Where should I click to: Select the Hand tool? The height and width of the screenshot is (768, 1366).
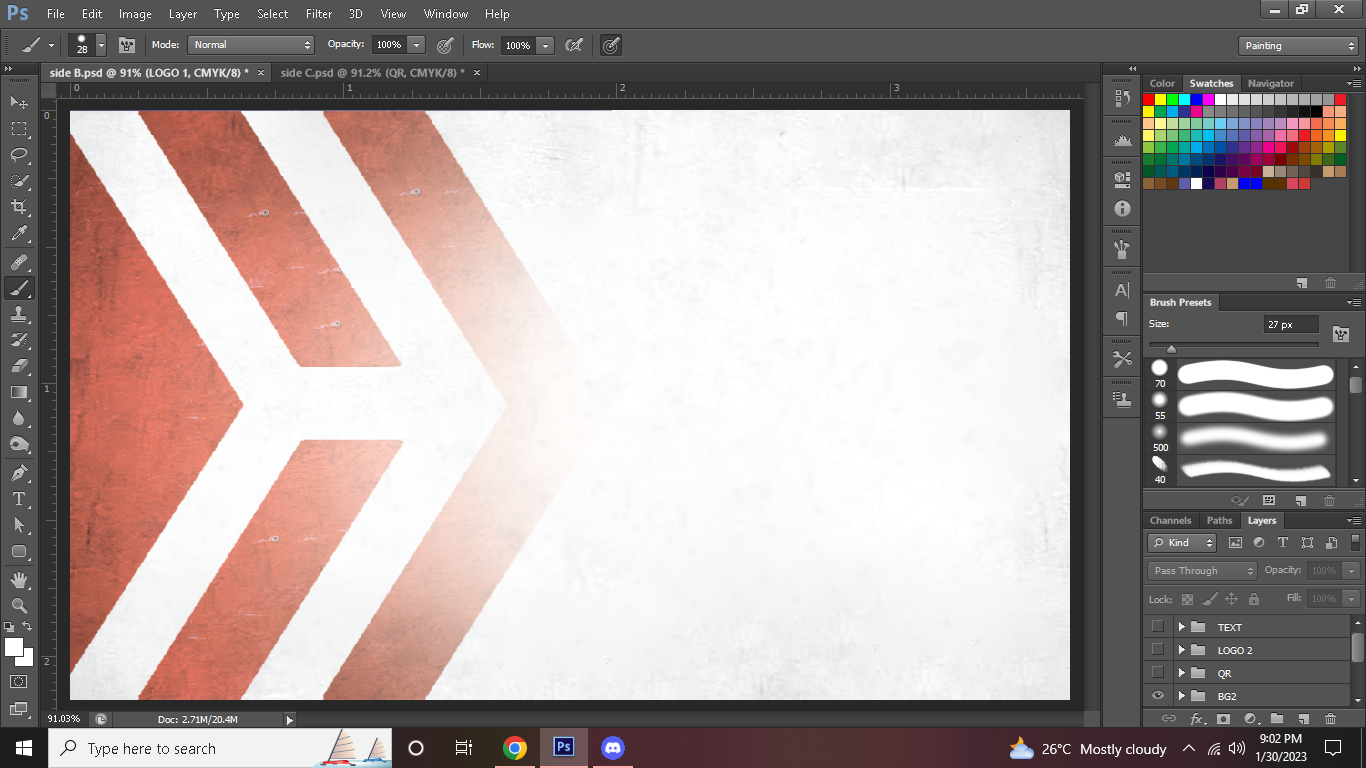[x=19, y=579]
